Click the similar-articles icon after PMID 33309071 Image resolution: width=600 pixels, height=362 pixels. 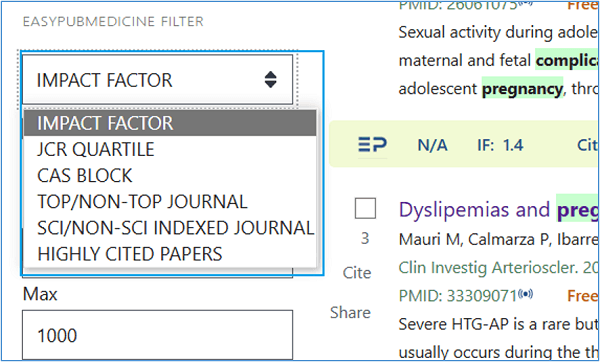526,294
